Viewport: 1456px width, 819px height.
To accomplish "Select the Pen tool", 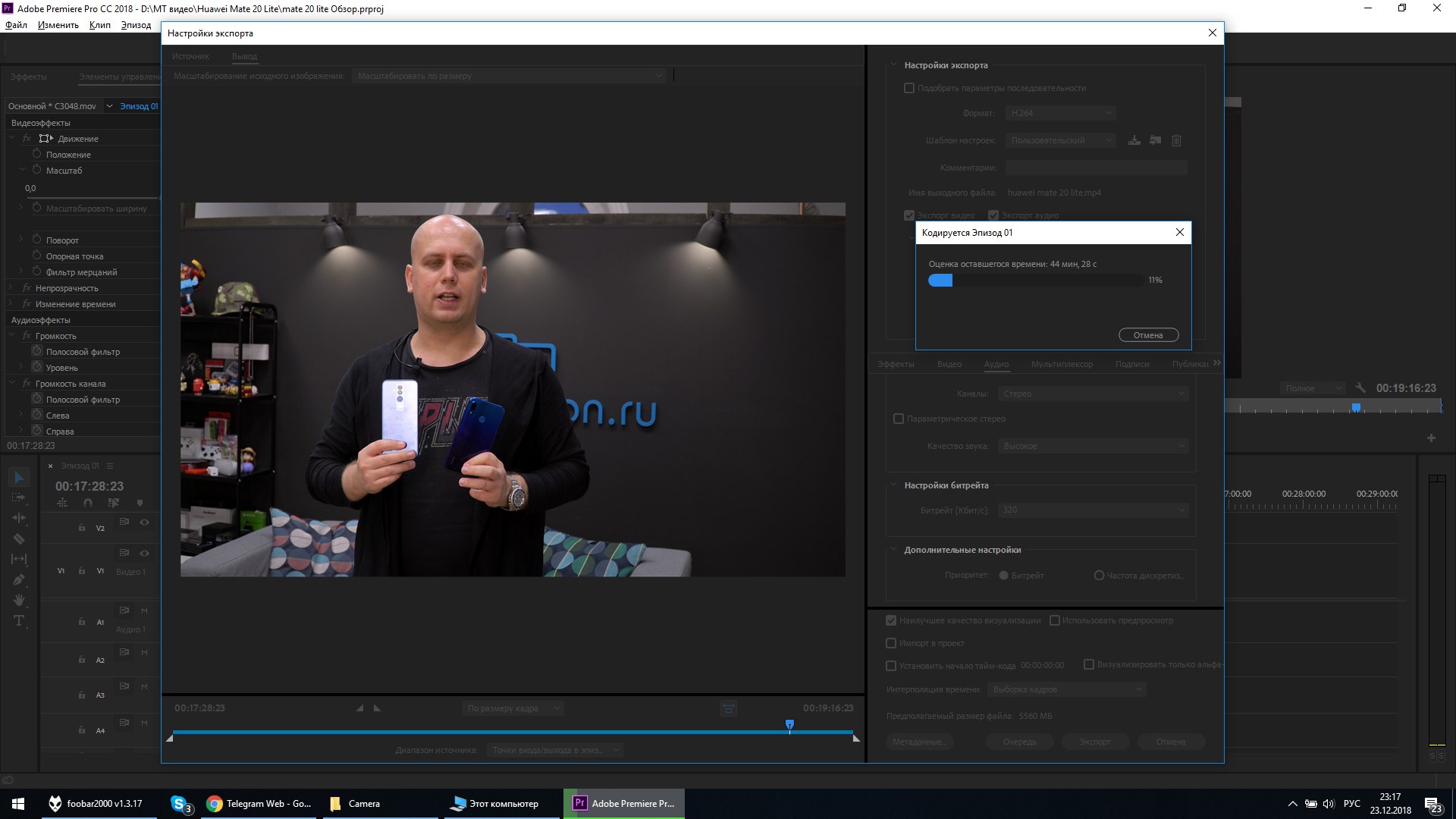I will point(20,579).
